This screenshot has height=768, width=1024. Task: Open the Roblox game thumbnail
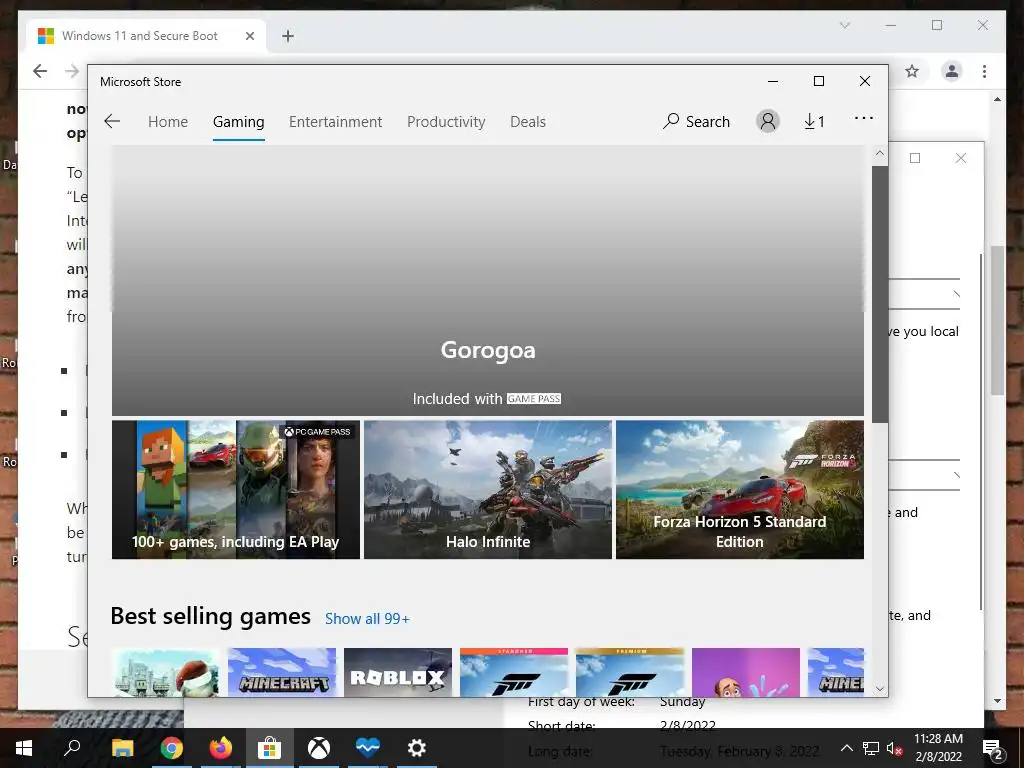398,672
